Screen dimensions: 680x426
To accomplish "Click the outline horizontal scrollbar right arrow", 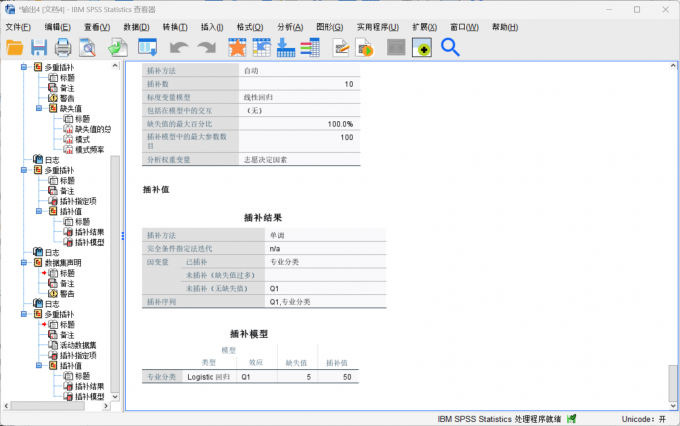I will [106, 406].
